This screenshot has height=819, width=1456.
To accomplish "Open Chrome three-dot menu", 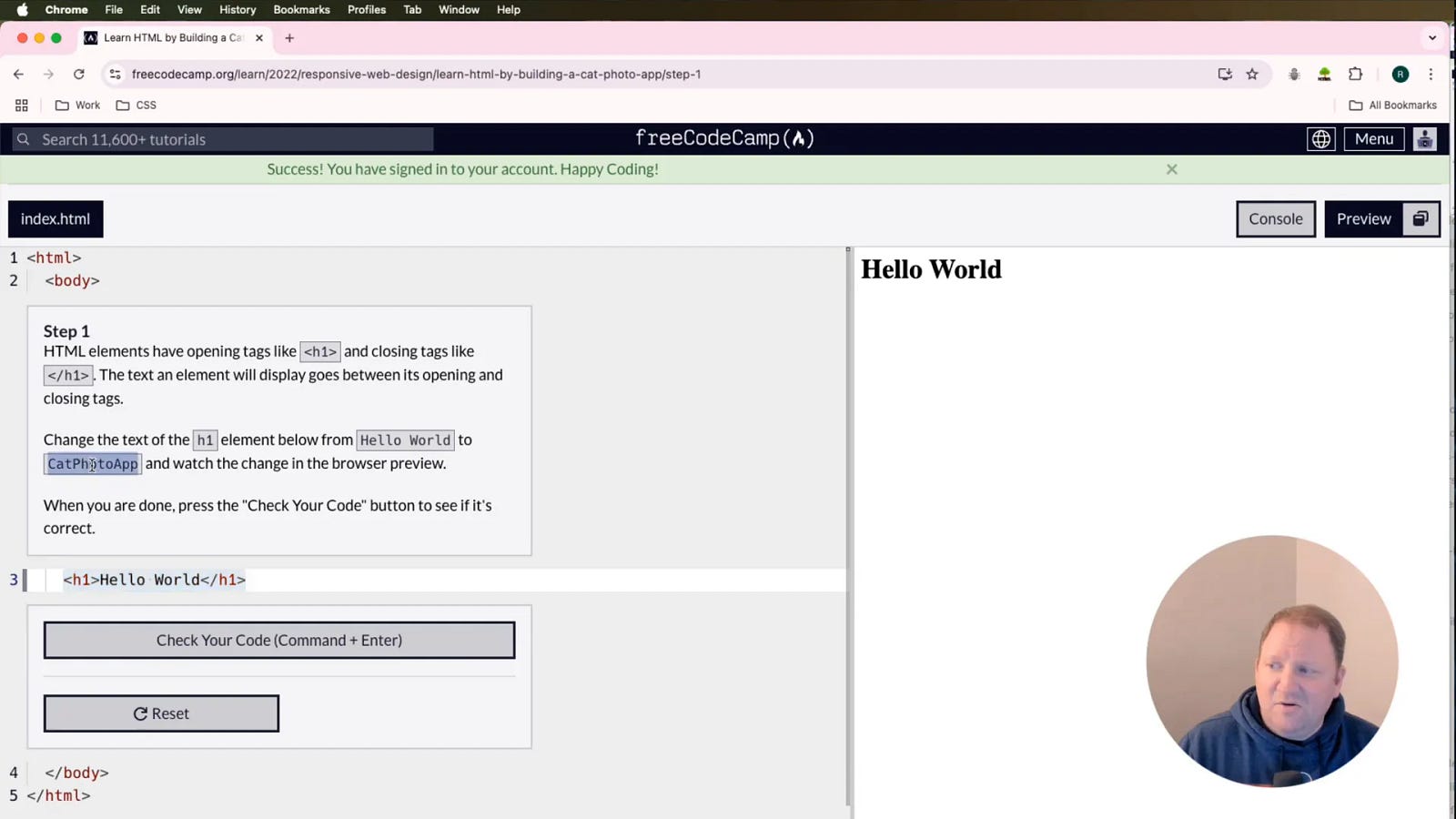I will pyautogui.click(x=1431, y=75).
